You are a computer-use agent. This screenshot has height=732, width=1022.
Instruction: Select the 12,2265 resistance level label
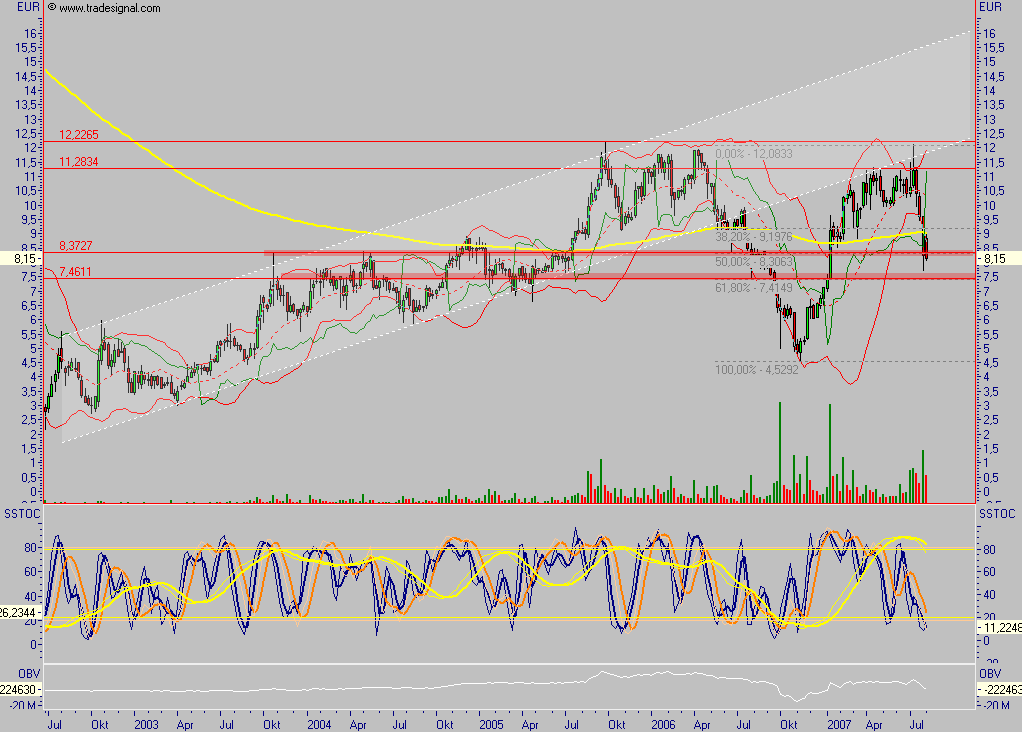78,134
